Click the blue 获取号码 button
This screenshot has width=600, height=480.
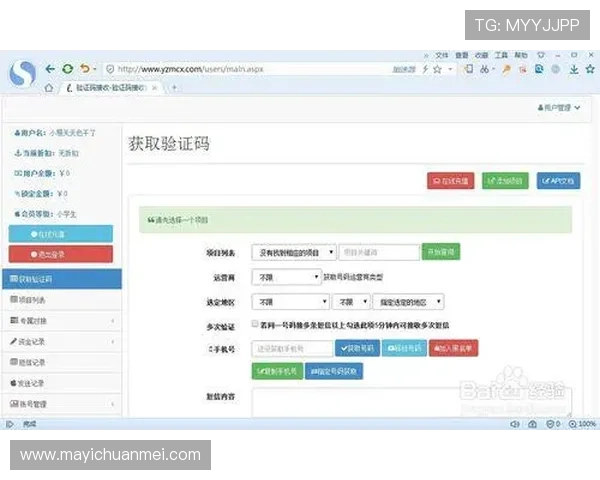pos(357,348)
